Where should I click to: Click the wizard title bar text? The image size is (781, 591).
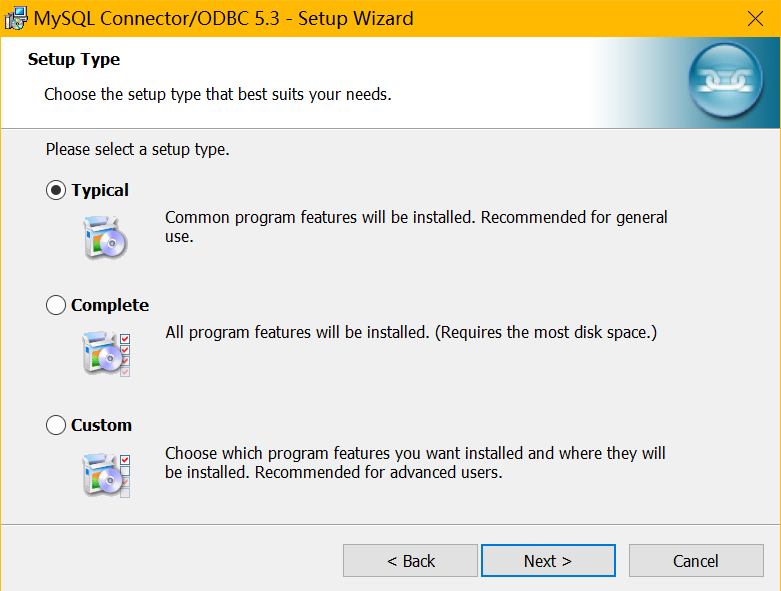(x=224, y=18)
